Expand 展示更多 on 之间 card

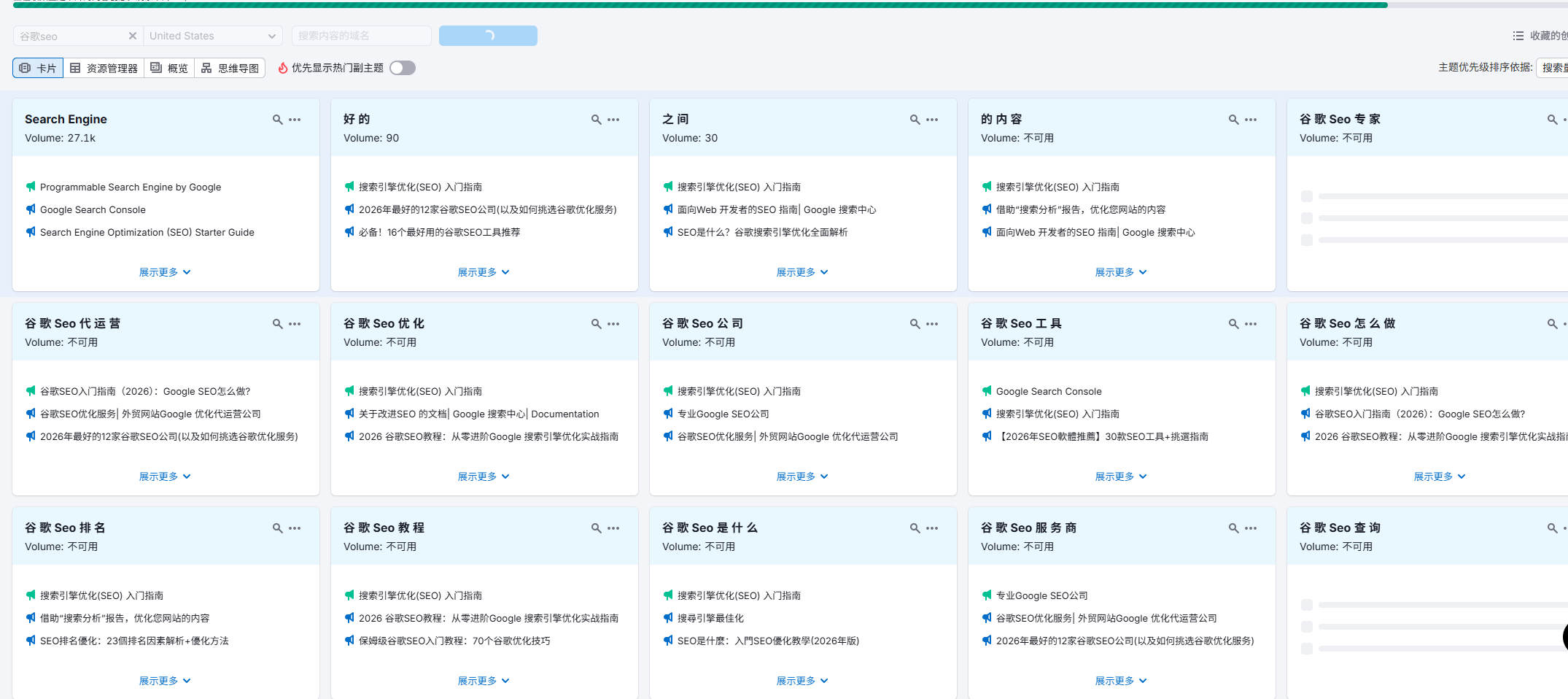802,272
